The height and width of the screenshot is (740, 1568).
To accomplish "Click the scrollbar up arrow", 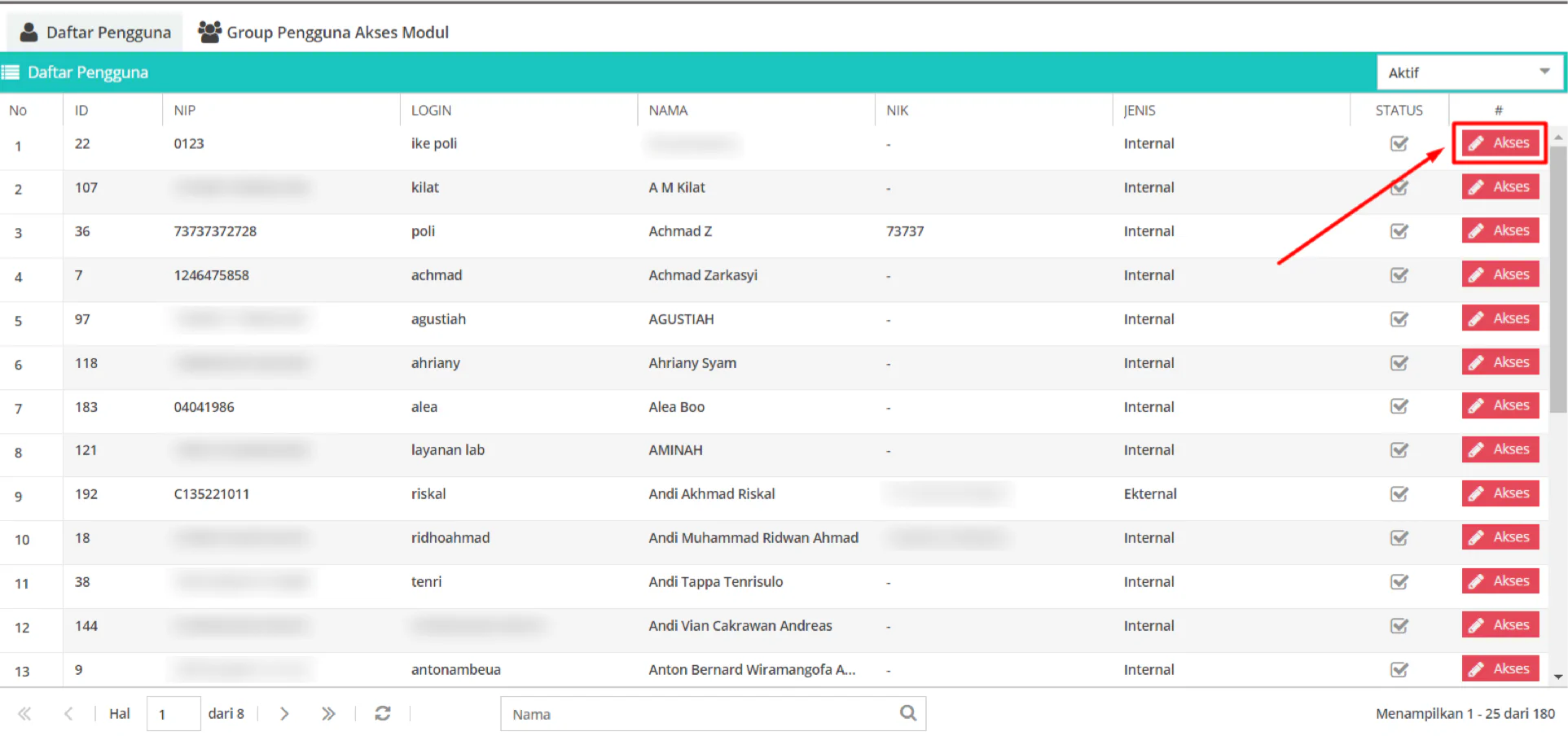I will point(1558,137).
